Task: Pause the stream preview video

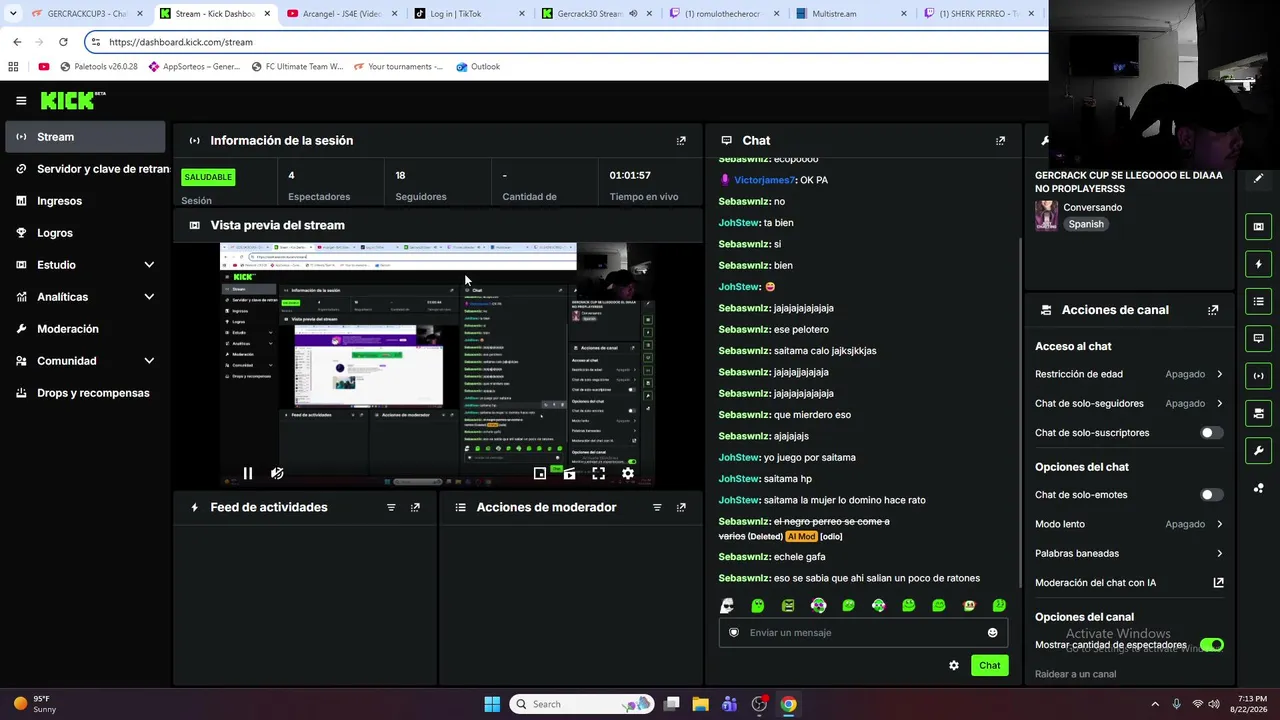Action: pyautogui.click(x=248, y=473)
